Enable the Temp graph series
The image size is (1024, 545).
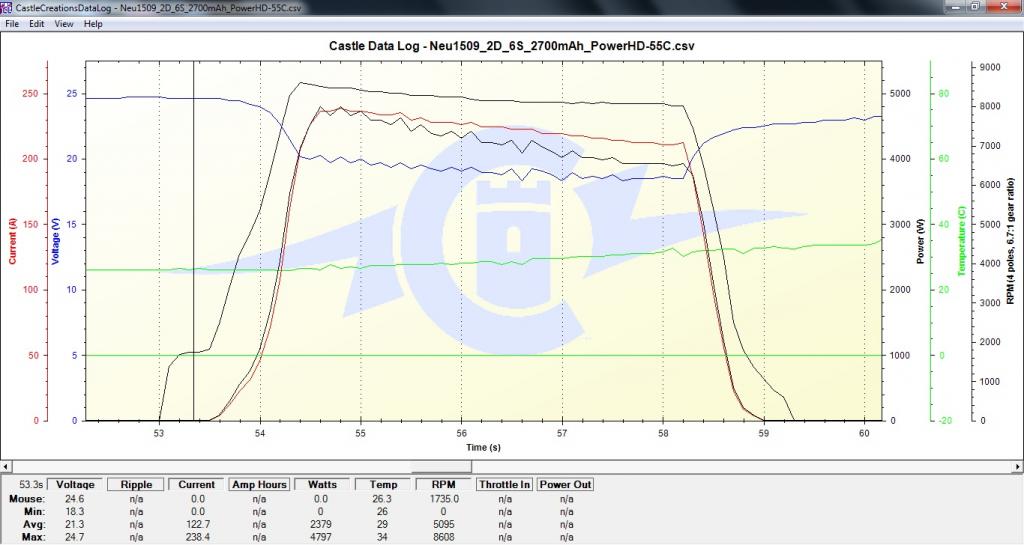tap(382, 484)
